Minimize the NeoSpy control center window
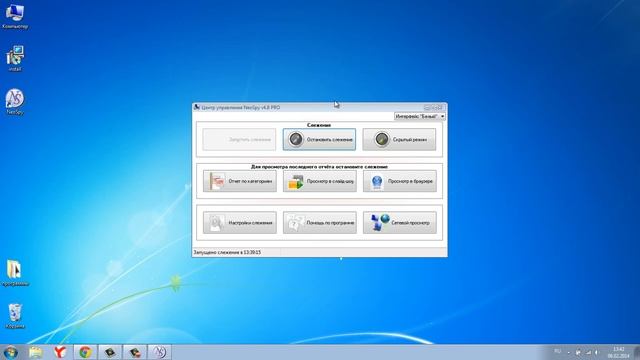 tap(427, 108)
